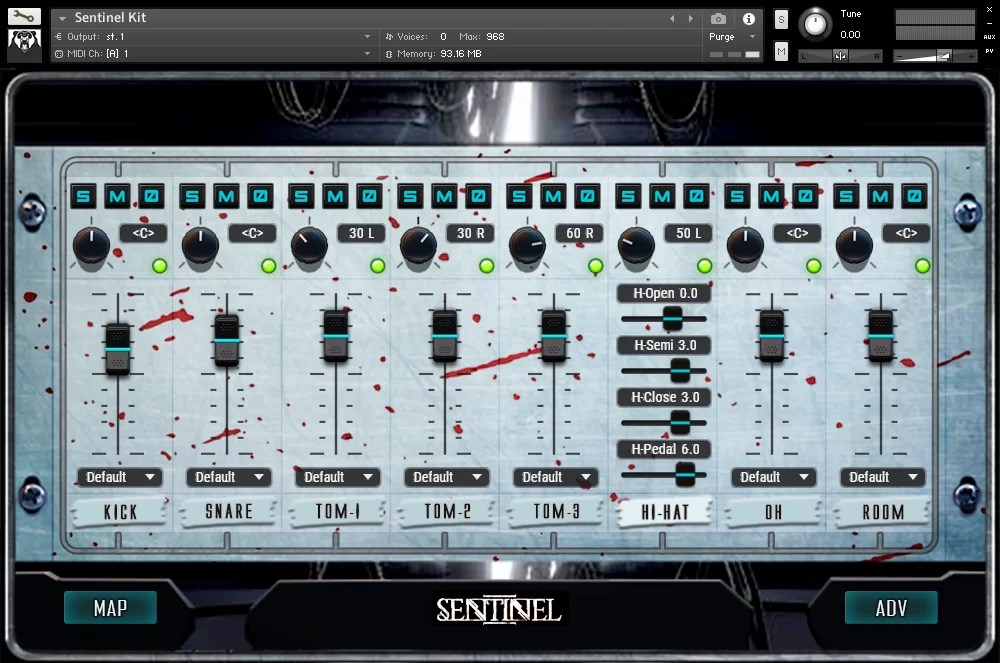Open the ADV page

(891, 607)
